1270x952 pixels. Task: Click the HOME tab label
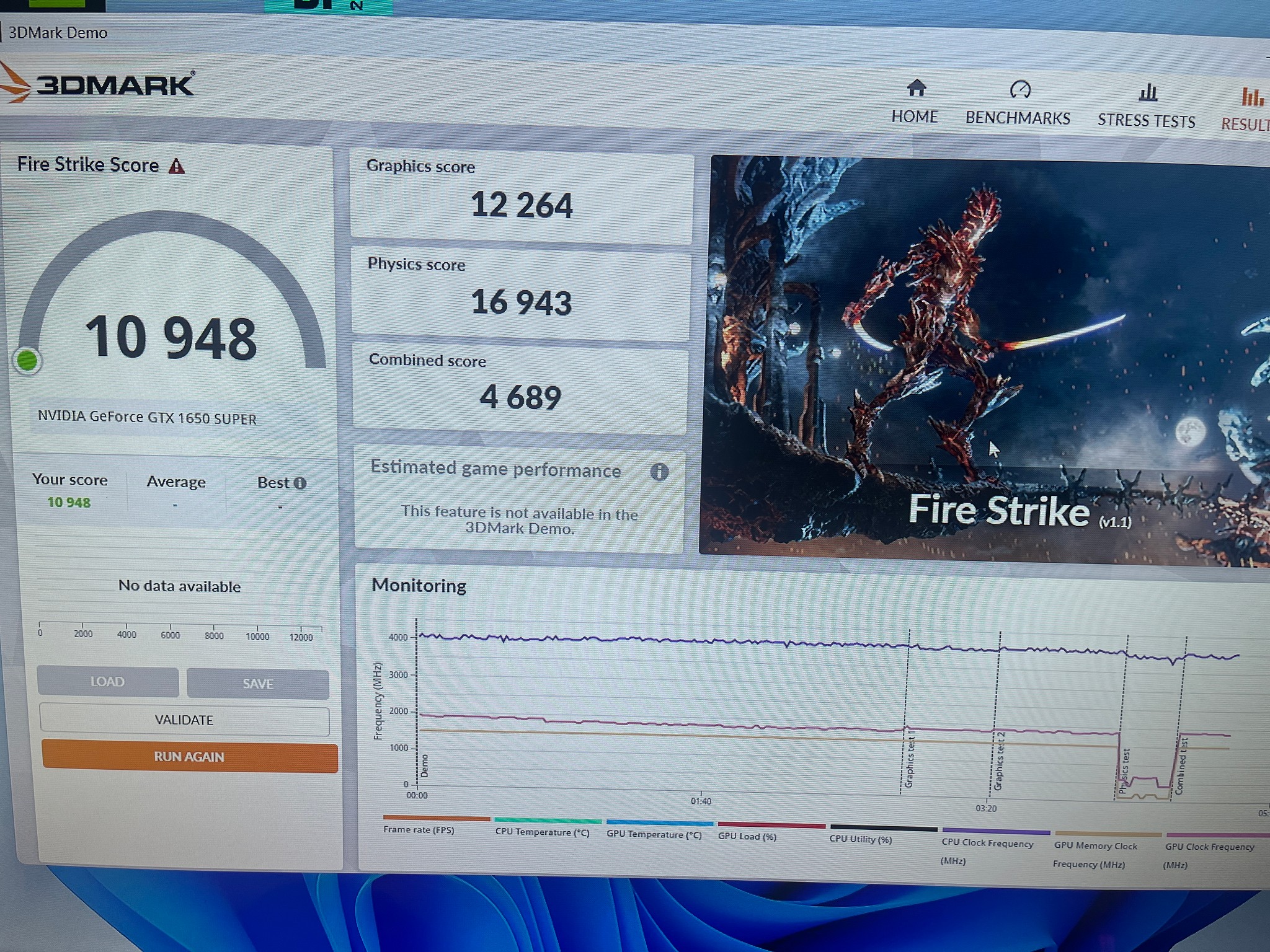915,117
